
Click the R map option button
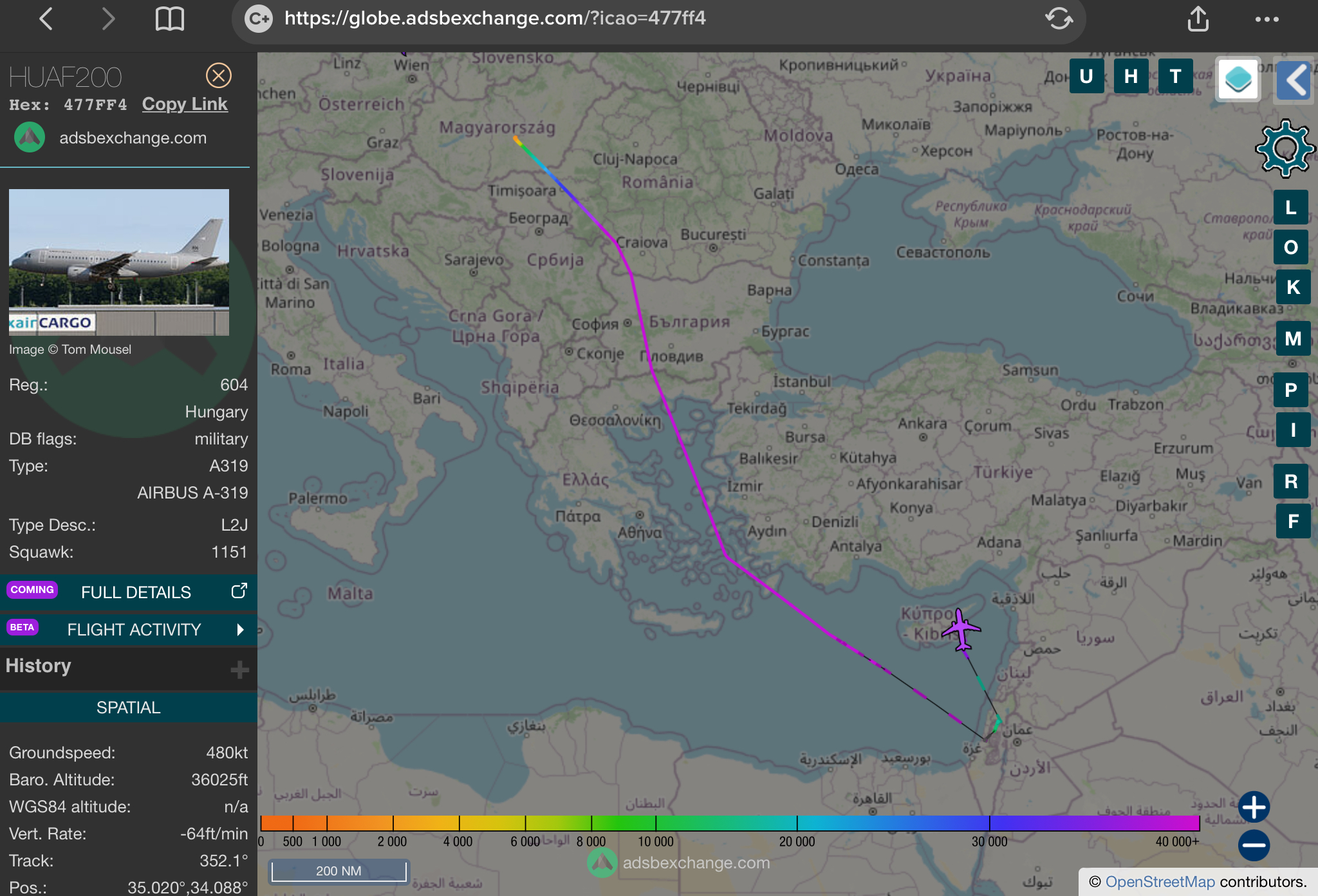[1291, 481]
